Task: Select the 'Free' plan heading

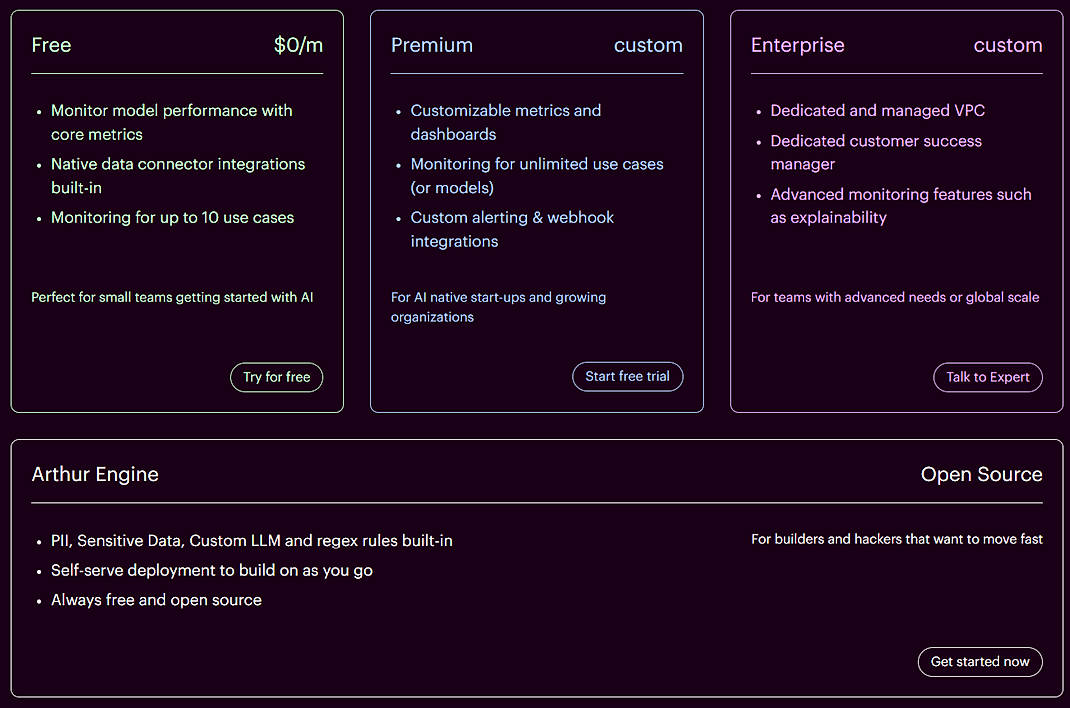Action: (51, 45)
